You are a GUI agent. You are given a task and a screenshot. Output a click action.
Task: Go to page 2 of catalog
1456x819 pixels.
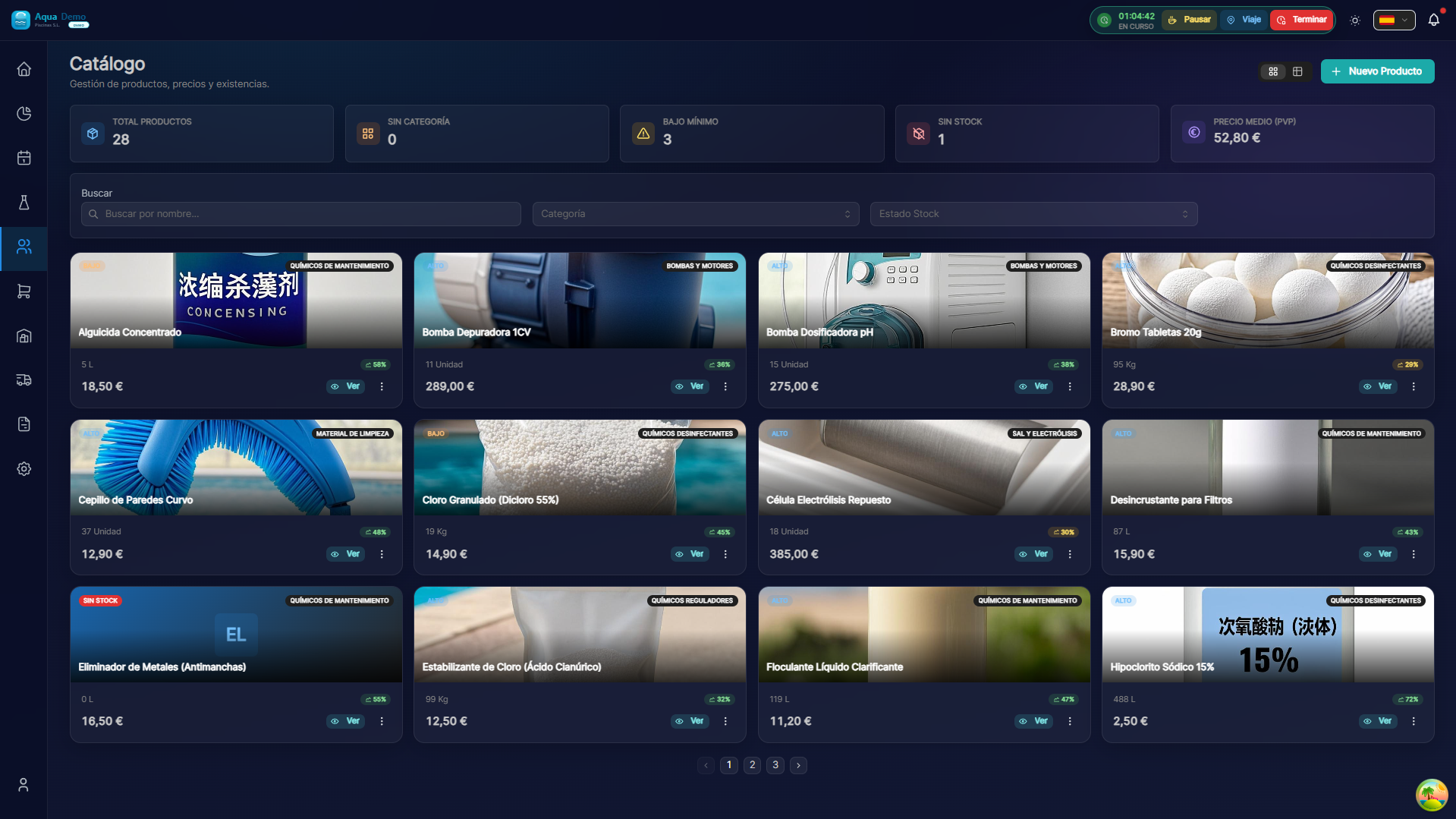[752, 765]
